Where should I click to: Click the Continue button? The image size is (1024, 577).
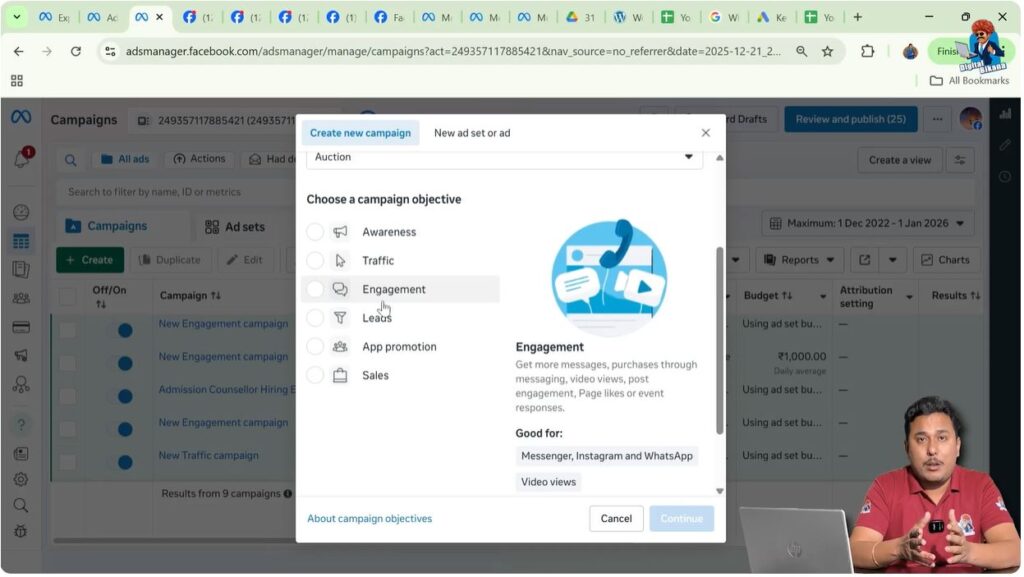[682, 519]
